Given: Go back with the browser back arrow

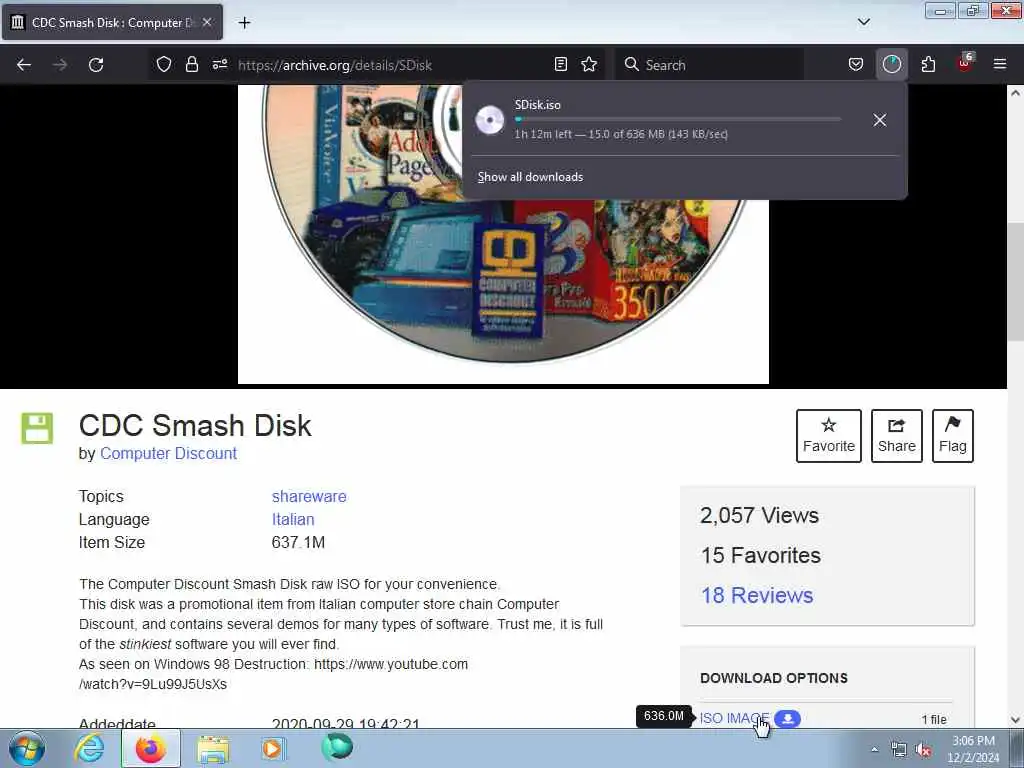Looking at the screenshot, I should pos(24,65).
